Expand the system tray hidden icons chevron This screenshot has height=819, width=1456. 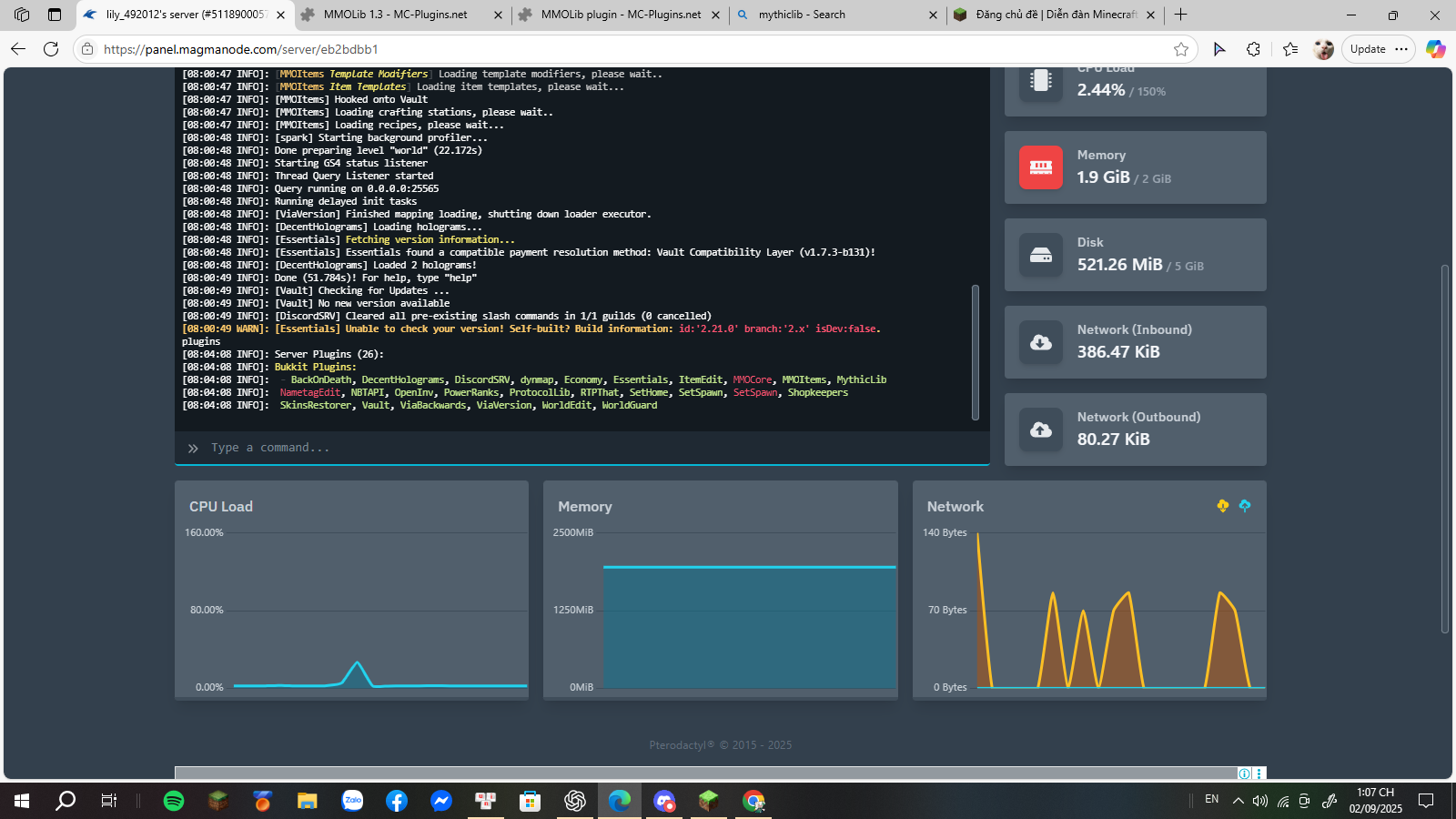[x=1238, y=801]
